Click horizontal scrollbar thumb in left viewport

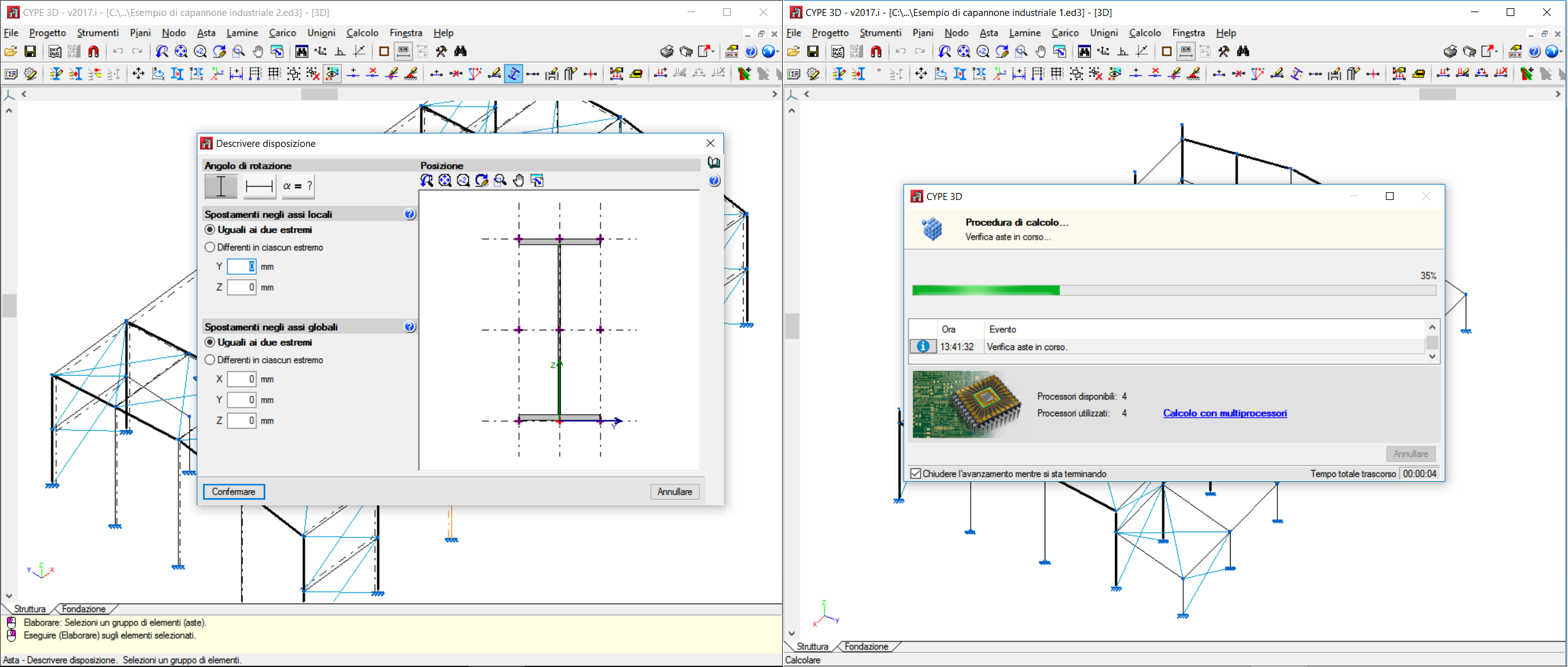click(319, 94)
